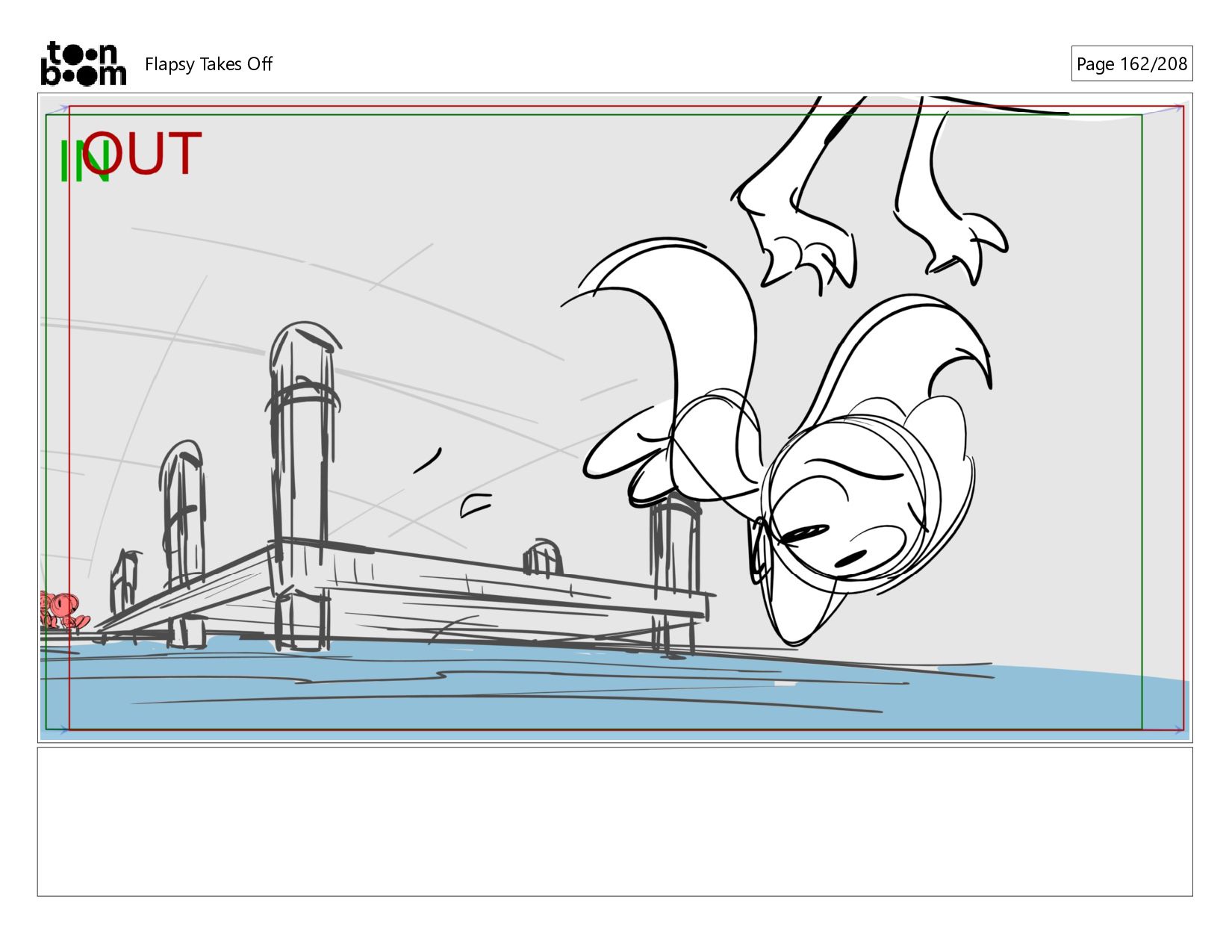Image resolution: width=1232 pixels, height=952 pixels.
Task: Click the Toon Boom logo
Action: coord(83,63)
